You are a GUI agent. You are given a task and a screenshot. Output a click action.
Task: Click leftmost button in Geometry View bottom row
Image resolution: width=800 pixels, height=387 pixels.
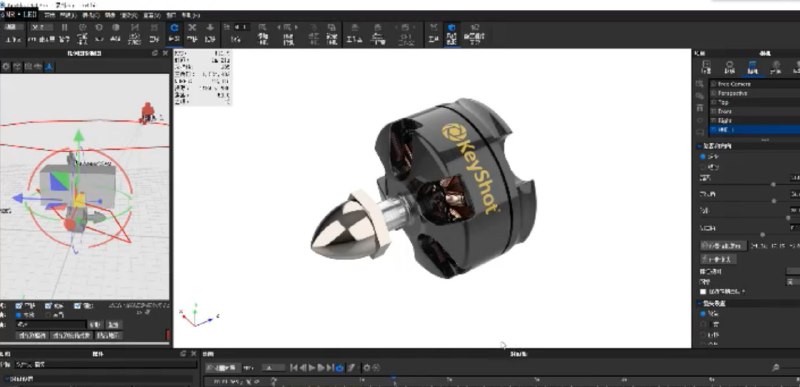[33, 336]
